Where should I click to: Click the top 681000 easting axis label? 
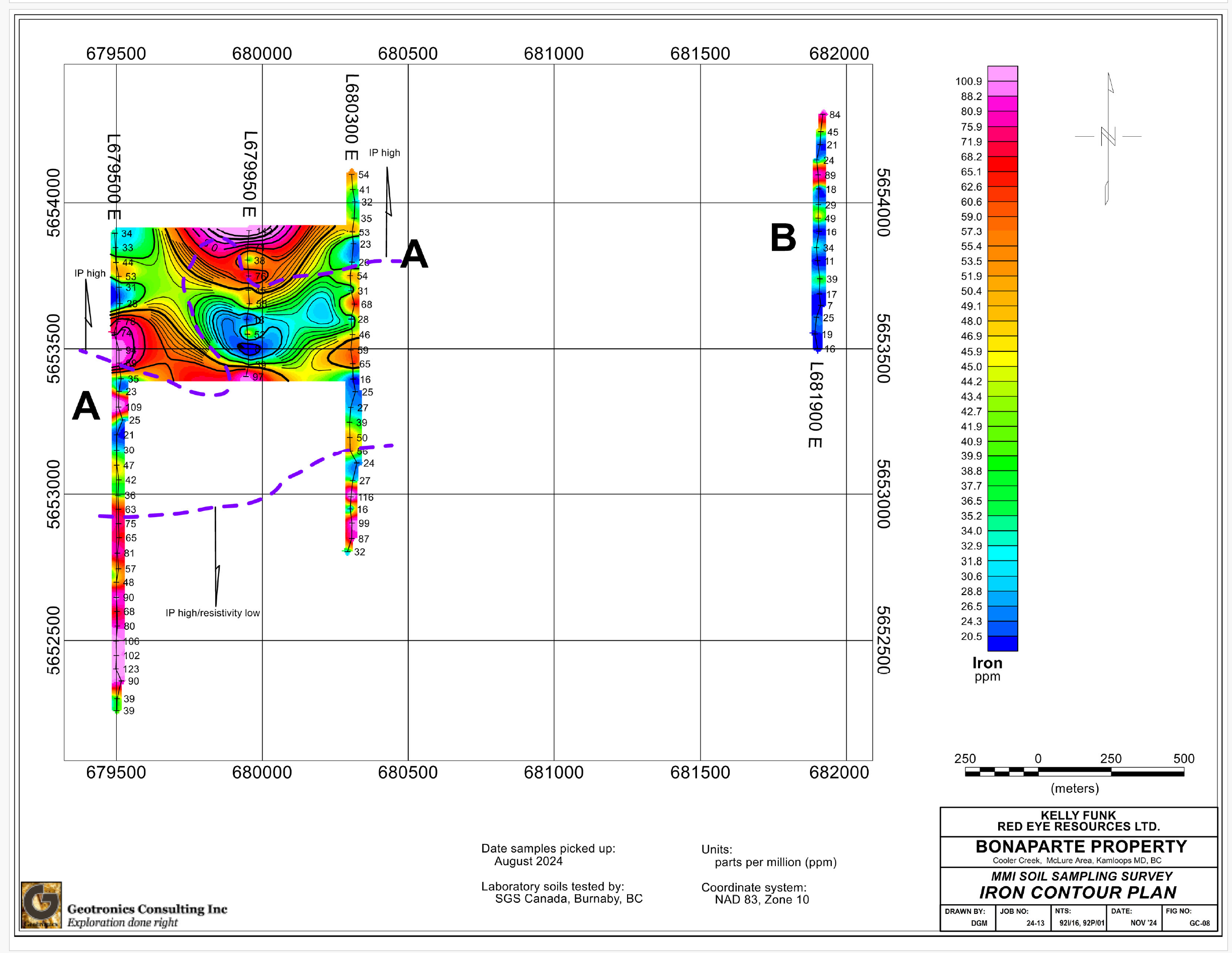pyautogui.click(x=553, y=54)
